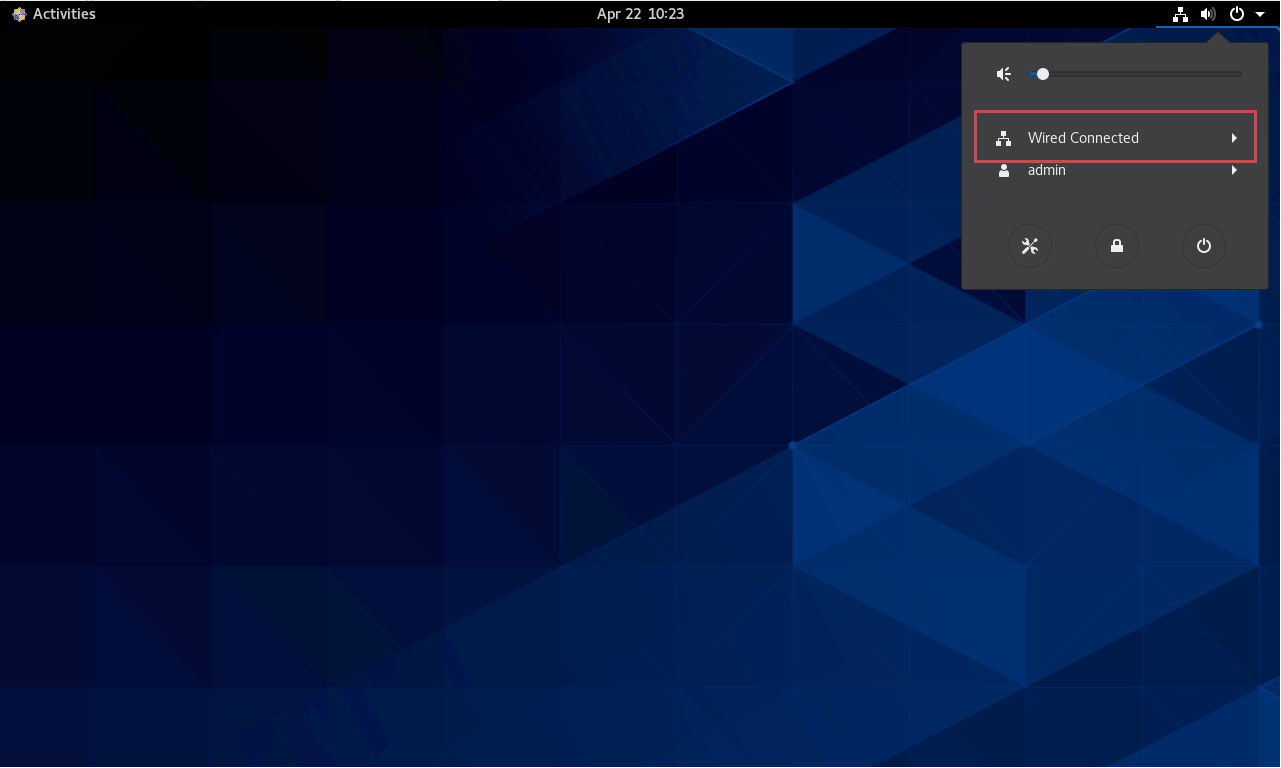Image resolution: width=1281 pixels, height=768 pixels.
Task: Close system menu via top bar dropdown arrow
Action: point(1260,14)
